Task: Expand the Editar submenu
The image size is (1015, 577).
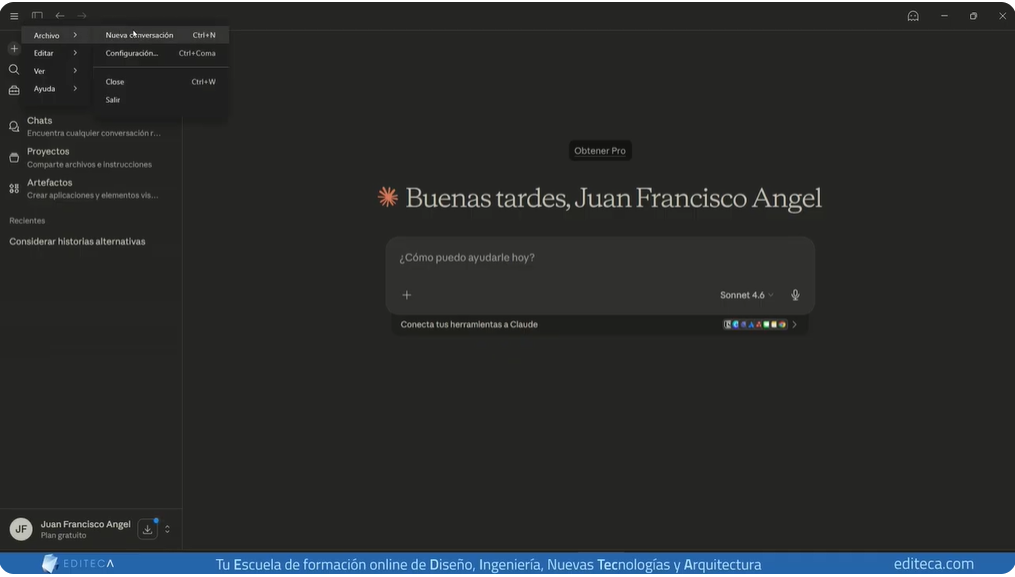Action: pyautogui.click(x=46, y=52)
